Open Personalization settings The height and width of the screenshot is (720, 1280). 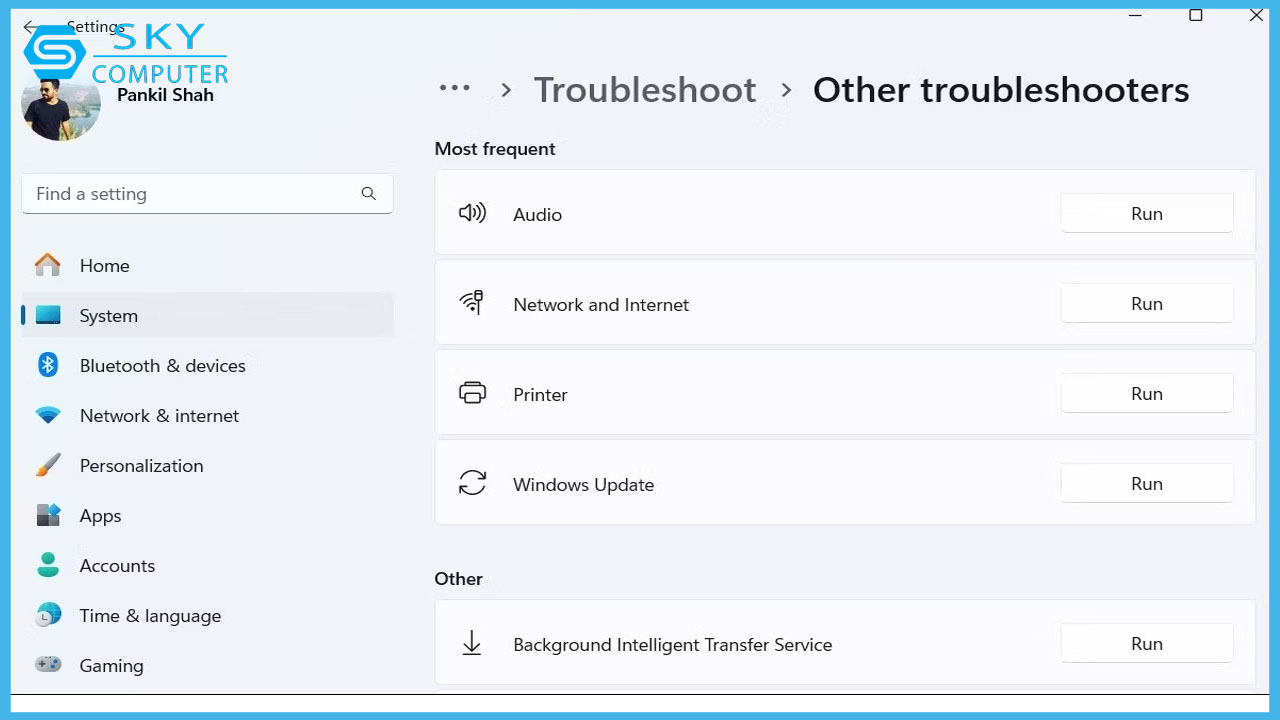(x=207, y=466)
